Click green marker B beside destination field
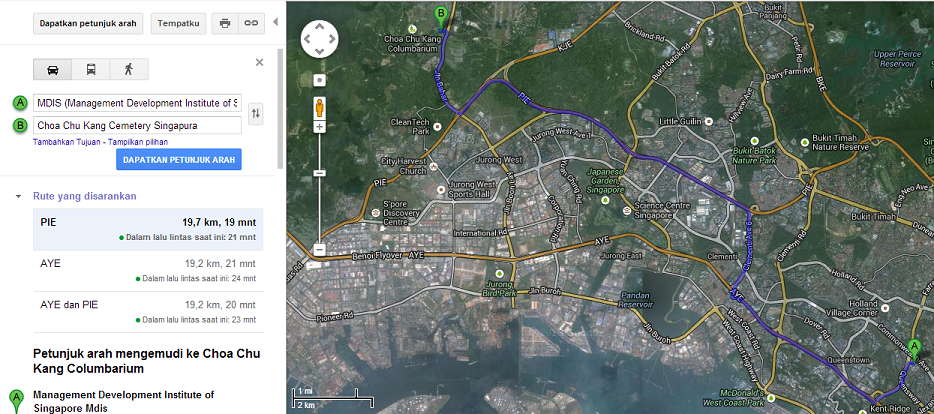 tap(21, 126)
